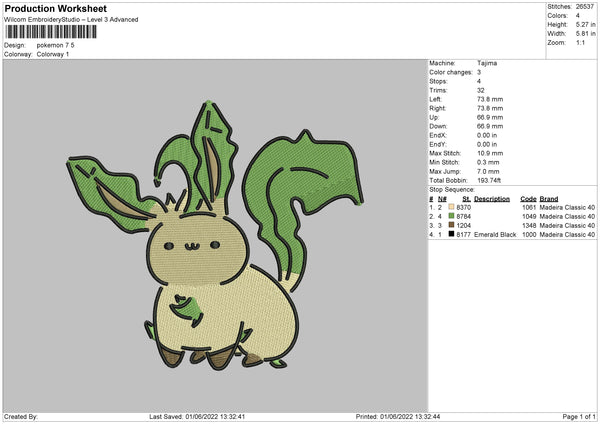Click the black color swatch for thread 8177
The height and width of the screenshot is (424, 600).
coord(451,234)
